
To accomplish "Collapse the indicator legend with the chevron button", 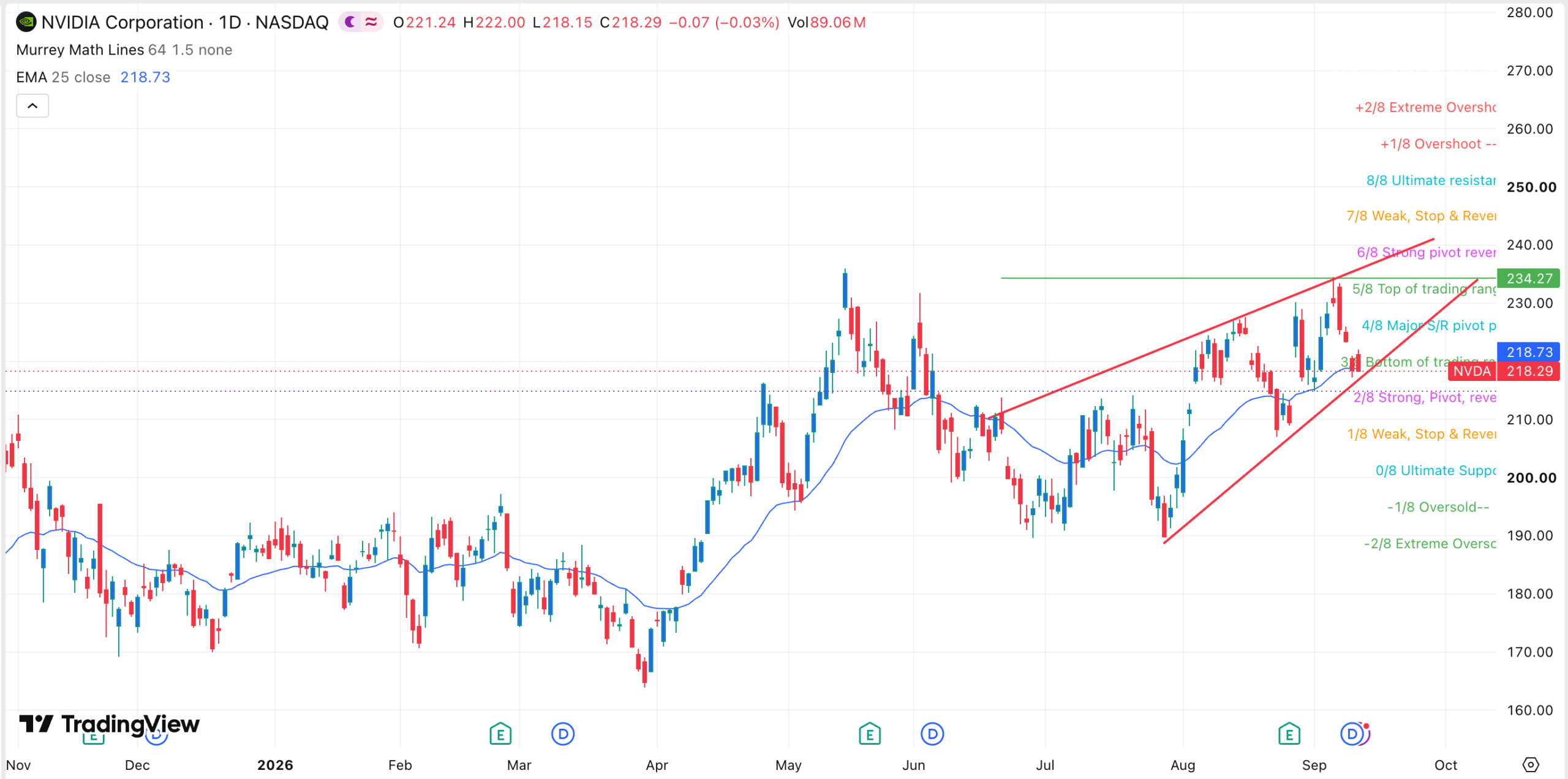I will click(32, 106).
